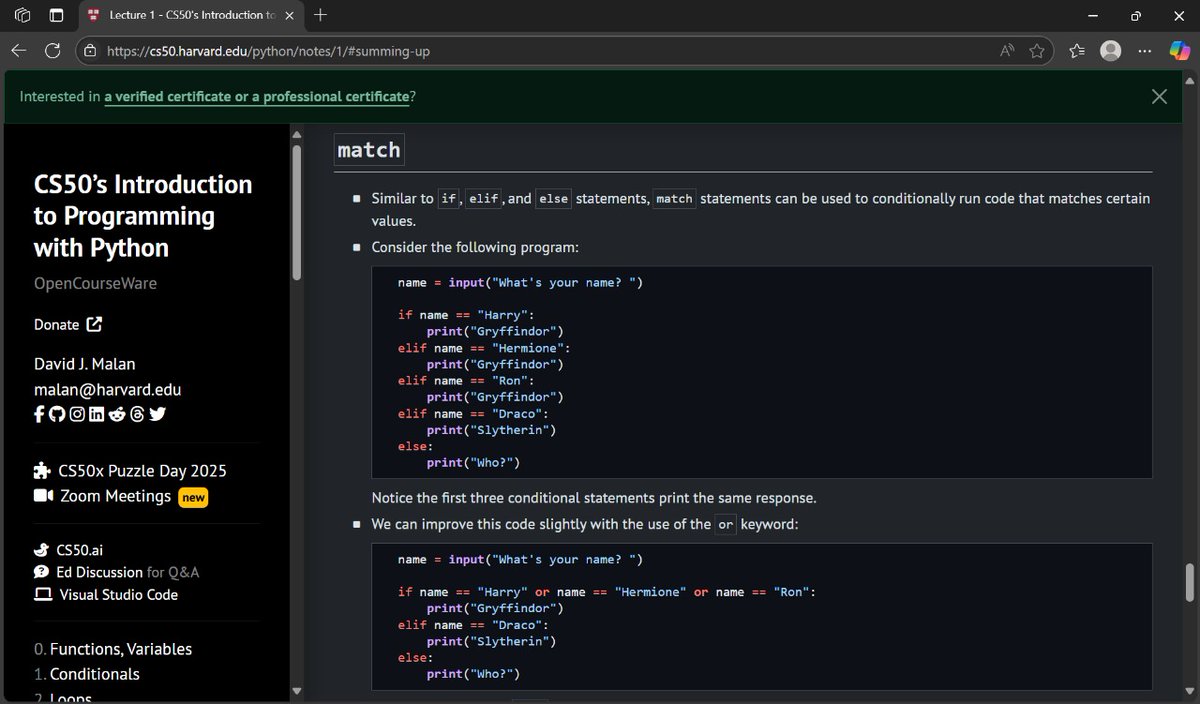Open the favorites list

(x=1077, y=51)
